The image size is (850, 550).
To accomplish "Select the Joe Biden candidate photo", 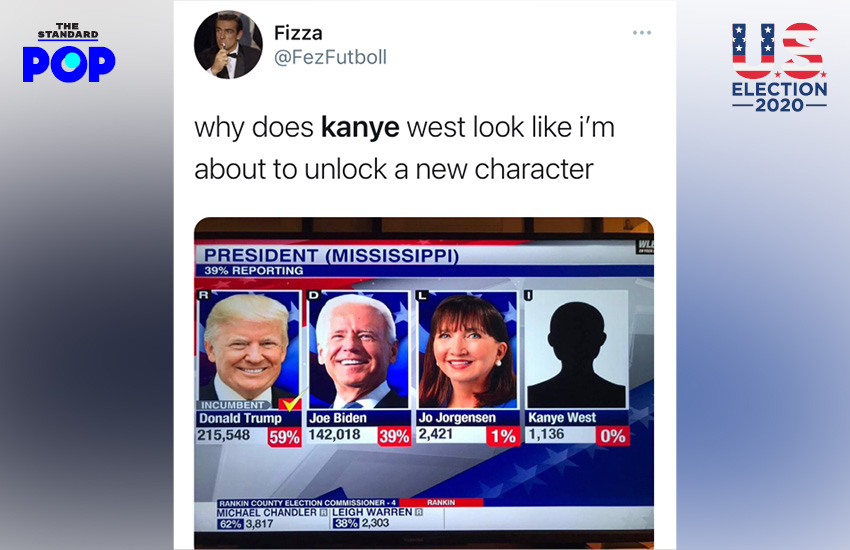I will 358,350.
